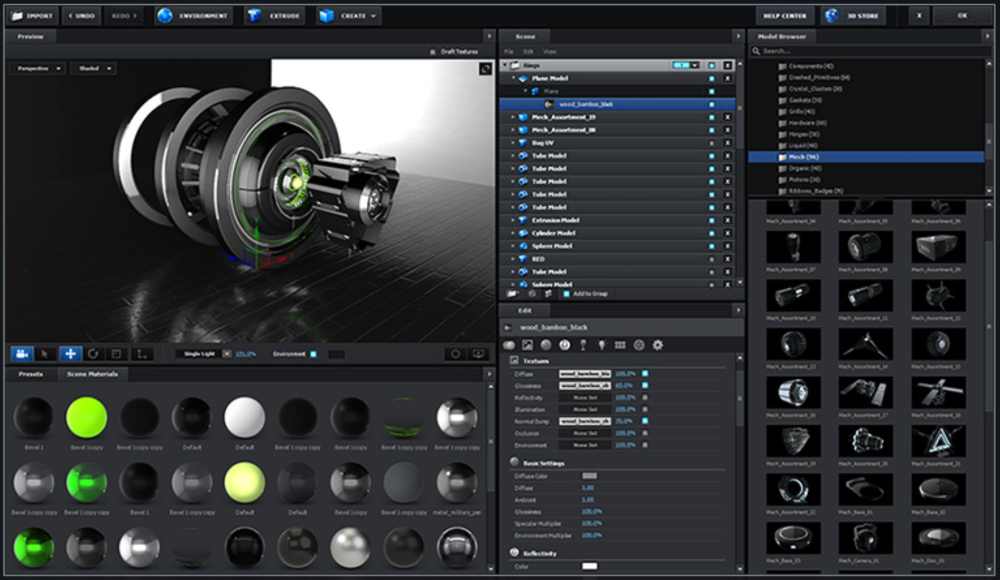Click the bright green material sphere
The image size is (1000, 580).
pos(87,417)
